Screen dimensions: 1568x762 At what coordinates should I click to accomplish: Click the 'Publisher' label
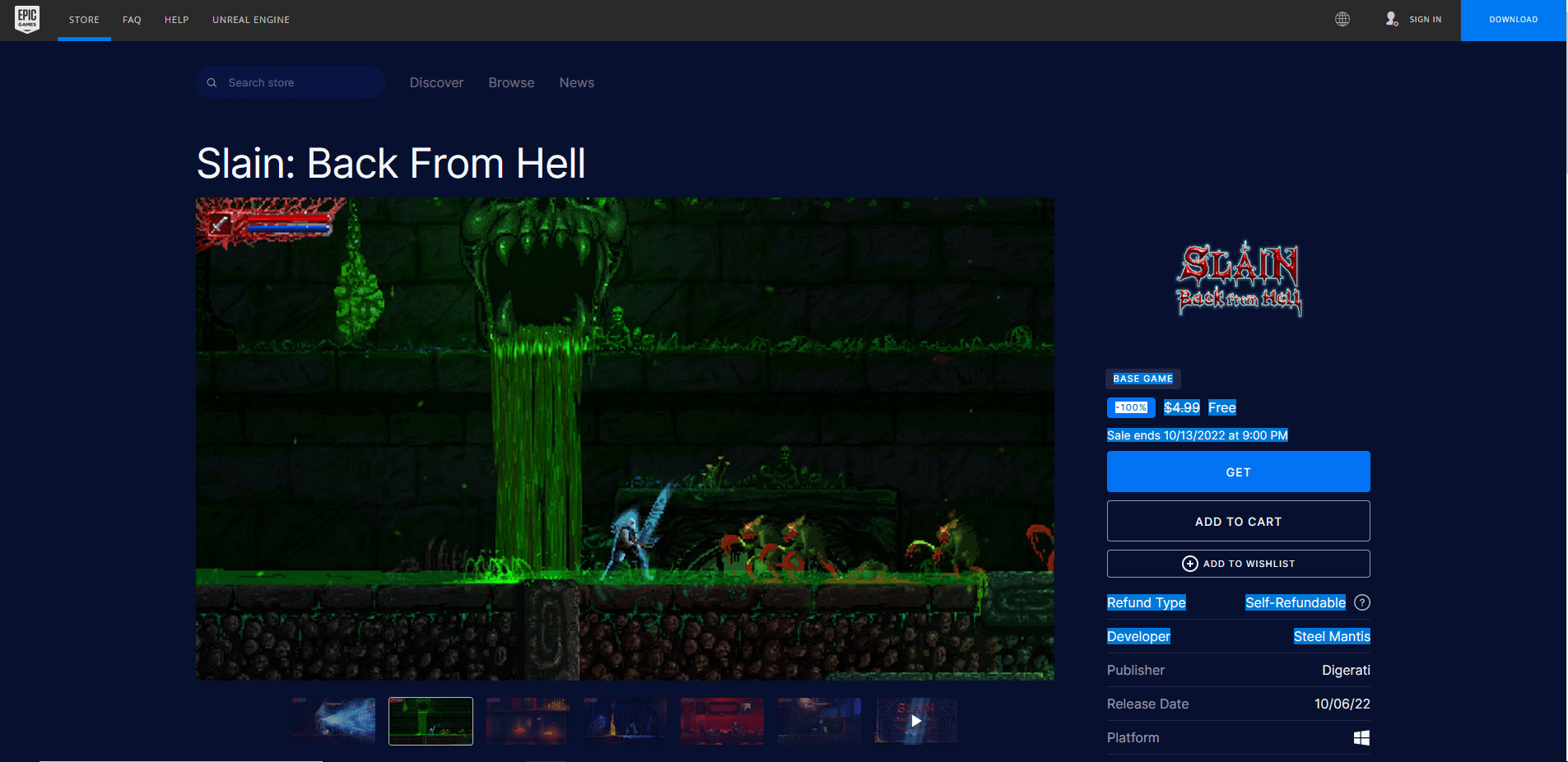point(1136,670)
